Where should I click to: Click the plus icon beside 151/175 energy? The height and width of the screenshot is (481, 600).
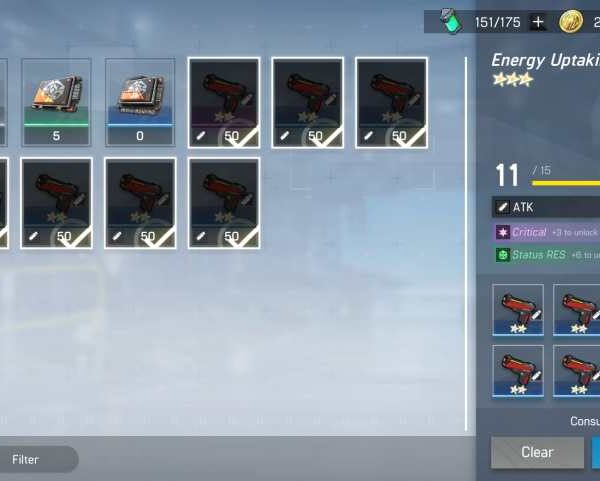click(538, 22)
